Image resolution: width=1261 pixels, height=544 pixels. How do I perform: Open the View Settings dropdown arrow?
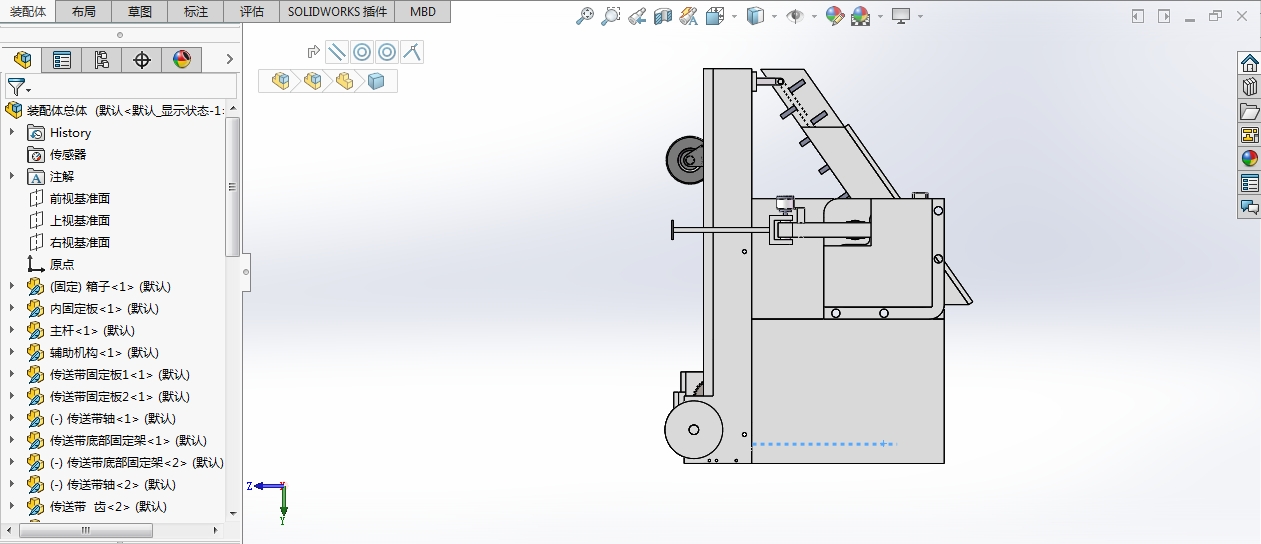tap(920, 16)
